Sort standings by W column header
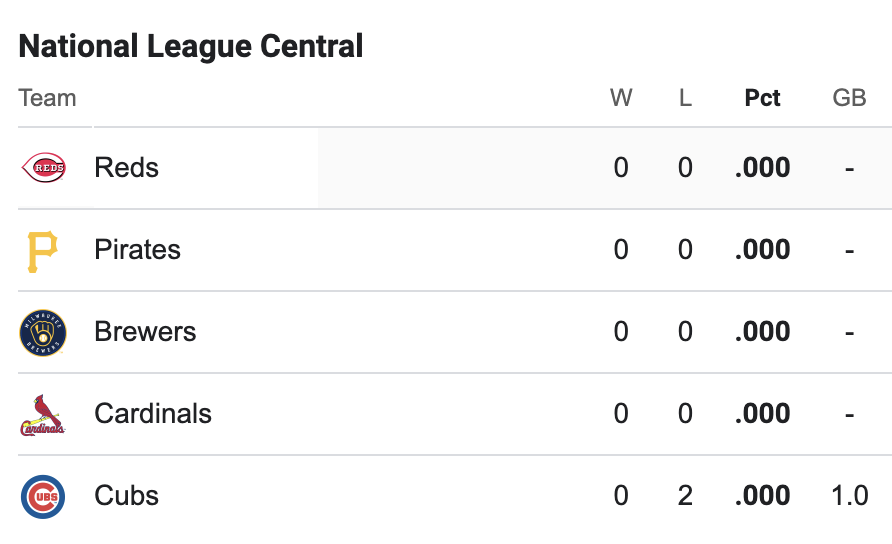This screenshot has width=892, height=544. 621,98
